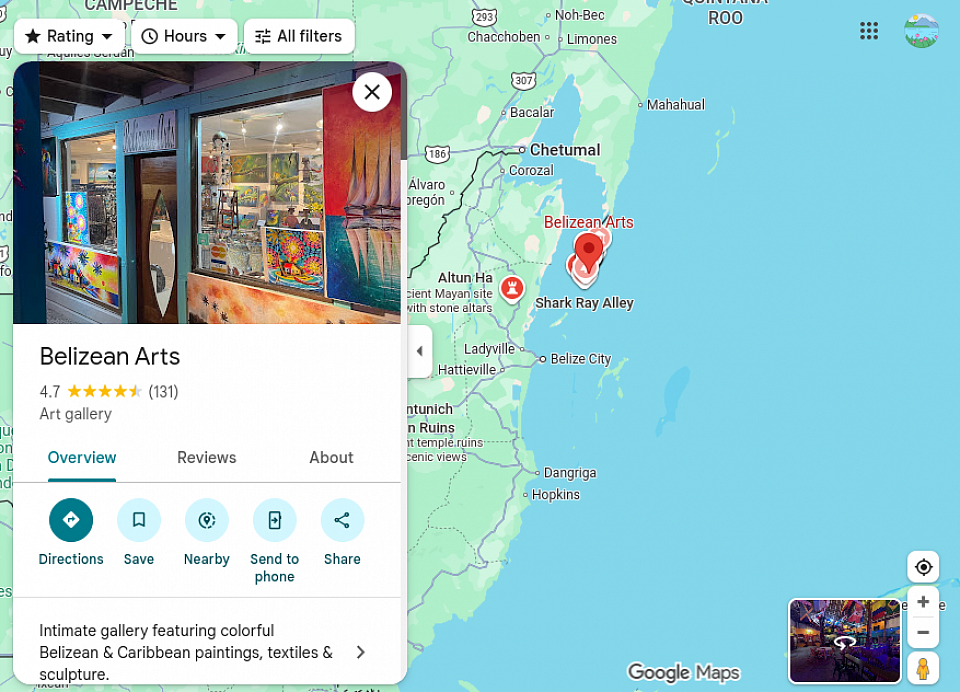Zoom out on the map
This screenshot has width=960, height=692.
[x=923, y=633]
